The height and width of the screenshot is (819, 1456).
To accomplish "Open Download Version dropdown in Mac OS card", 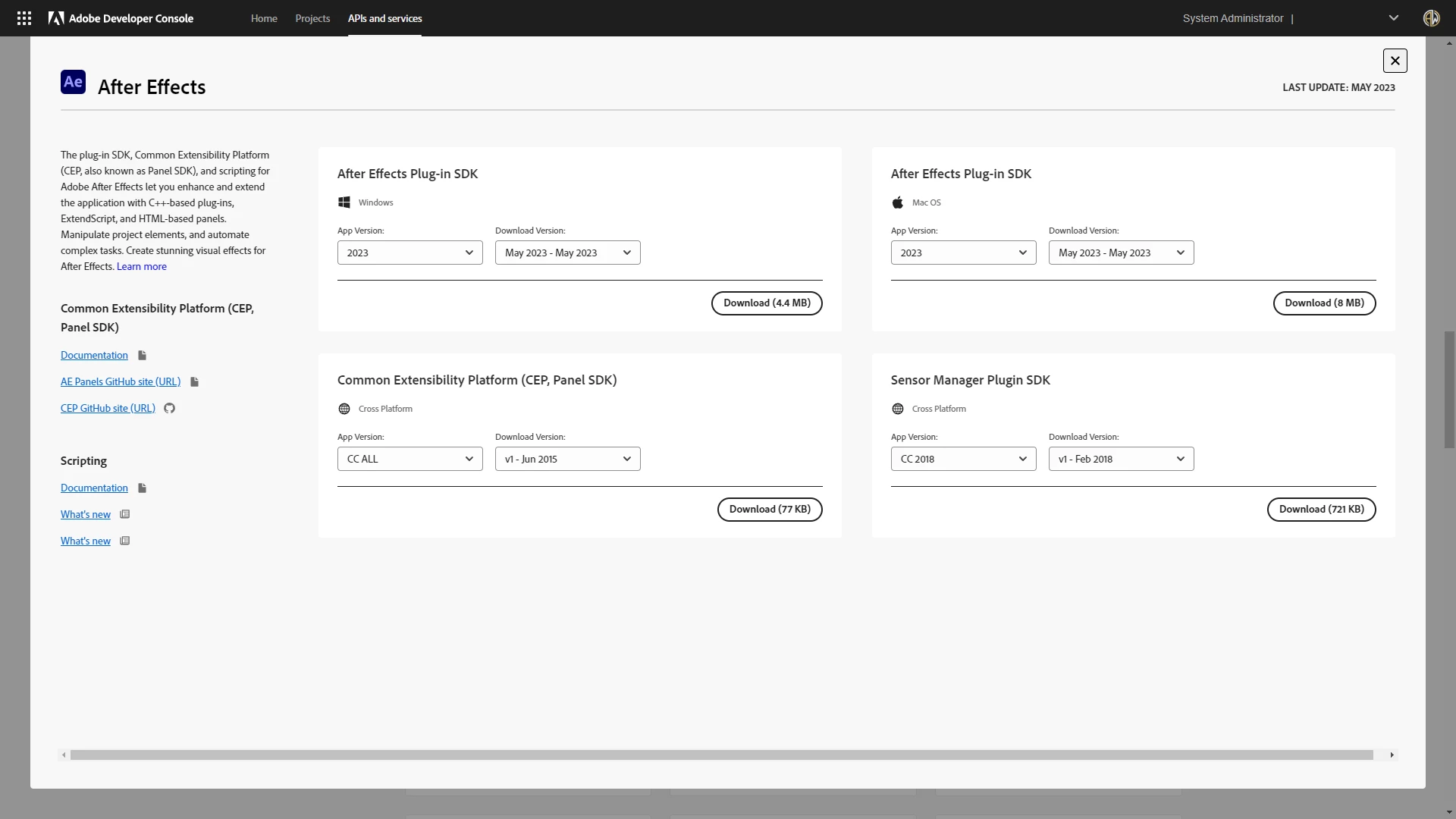I will click(x=1122, y=253).
